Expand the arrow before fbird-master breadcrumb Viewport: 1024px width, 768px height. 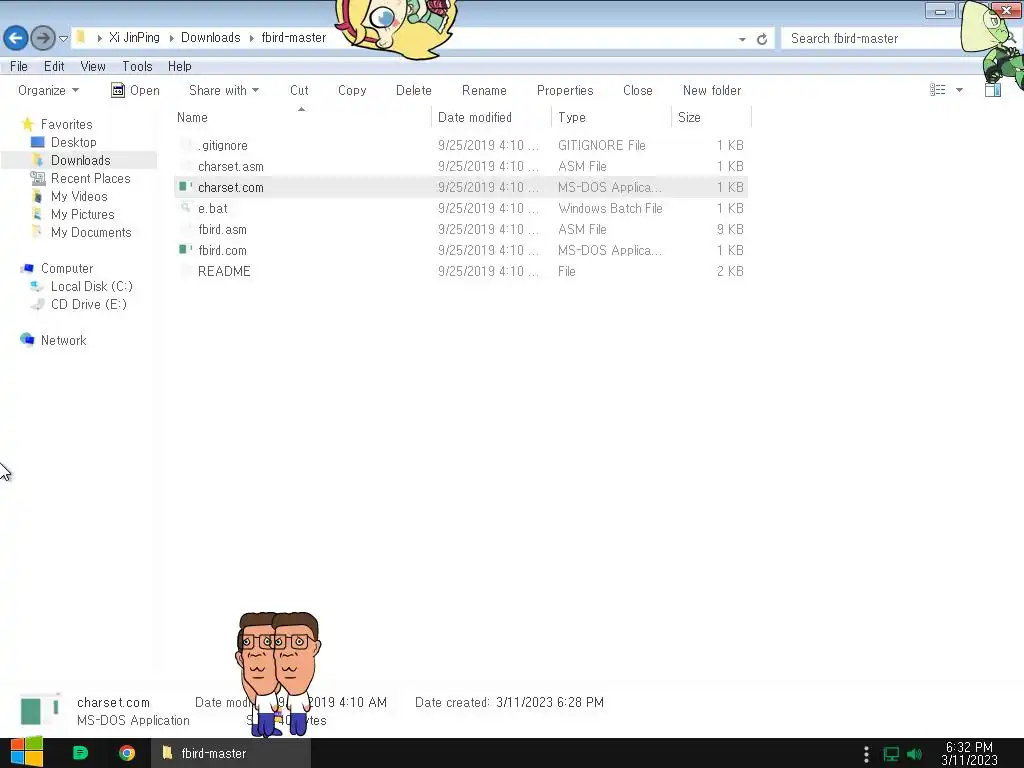coord(251,38)
